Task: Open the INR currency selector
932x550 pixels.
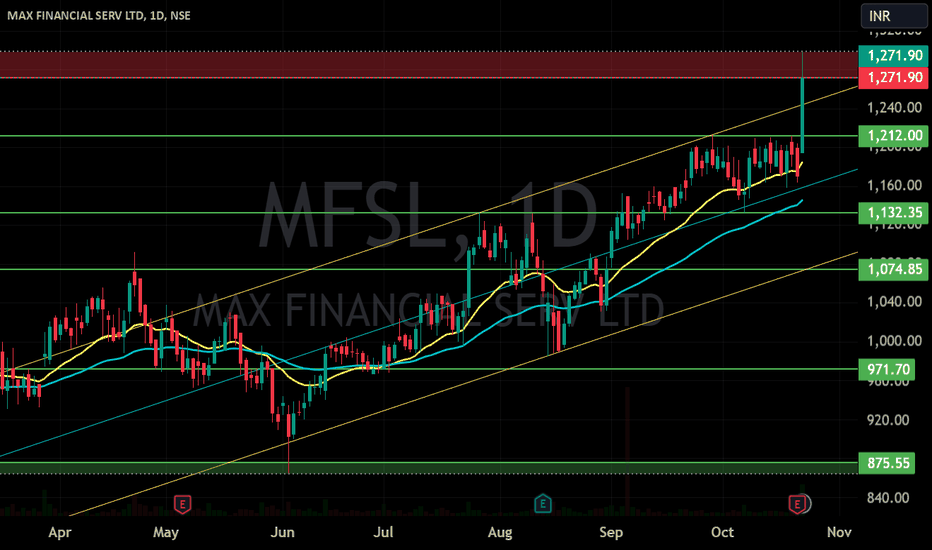Action: tap(893, 15)
